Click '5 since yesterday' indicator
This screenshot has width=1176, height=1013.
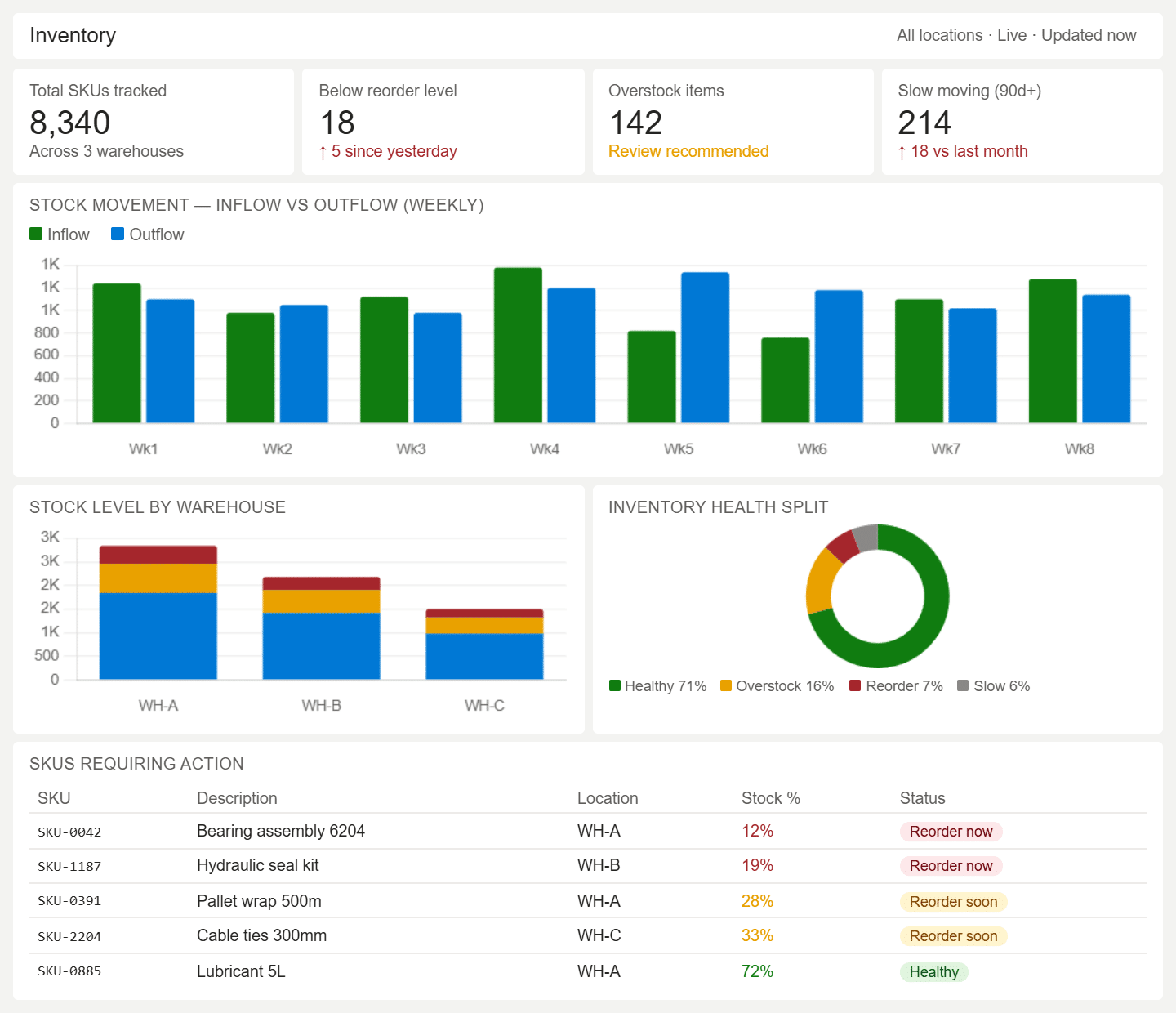tap(388, 151)
